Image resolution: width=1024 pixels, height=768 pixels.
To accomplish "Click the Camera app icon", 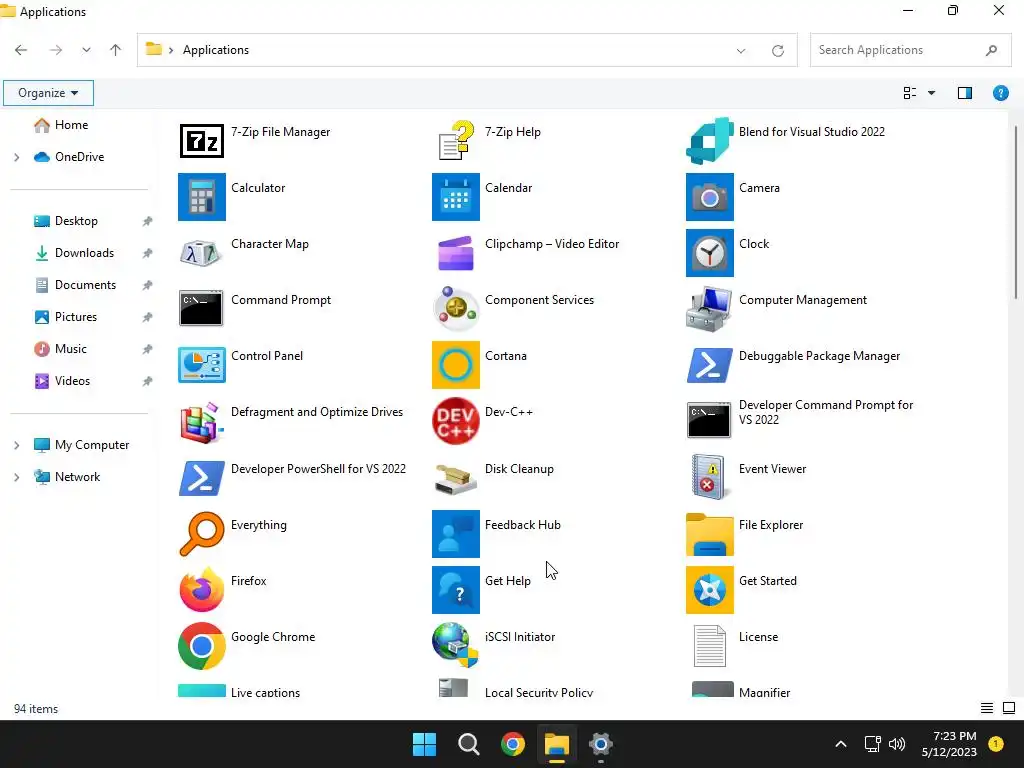I will point(710,197).
